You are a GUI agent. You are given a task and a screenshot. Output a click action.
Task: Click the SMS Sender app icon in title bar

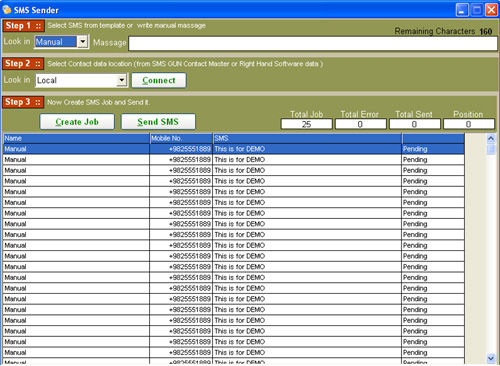tap(7, 9)
